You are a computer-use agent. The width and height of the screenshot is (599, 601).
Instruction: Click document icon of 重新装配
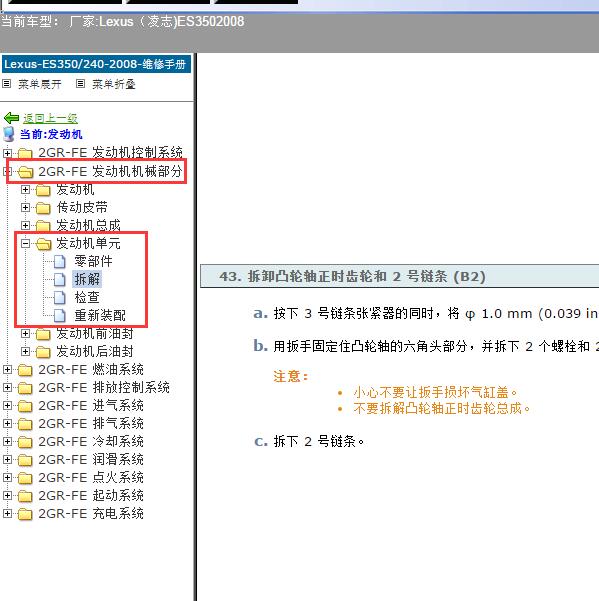[59, 315]
